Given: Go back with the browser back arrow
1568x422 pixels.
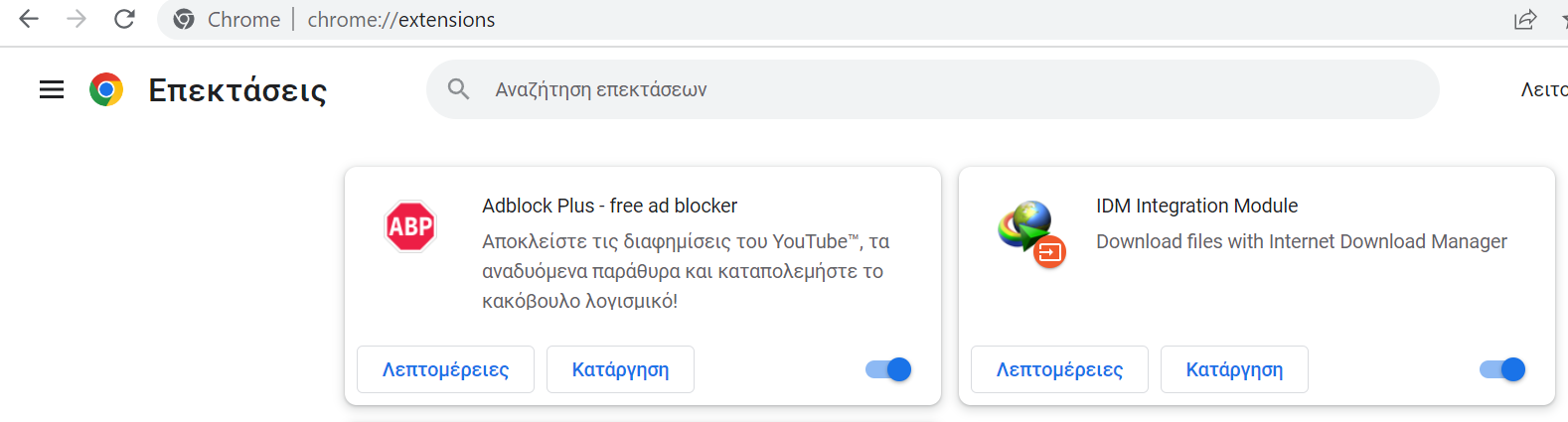Looking at the screenshot, I should [29, 19].
